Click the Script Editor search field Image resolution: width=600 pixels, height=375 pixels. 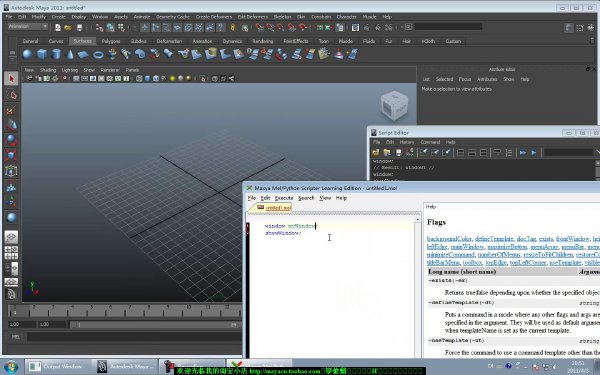(x=568, y=153)
